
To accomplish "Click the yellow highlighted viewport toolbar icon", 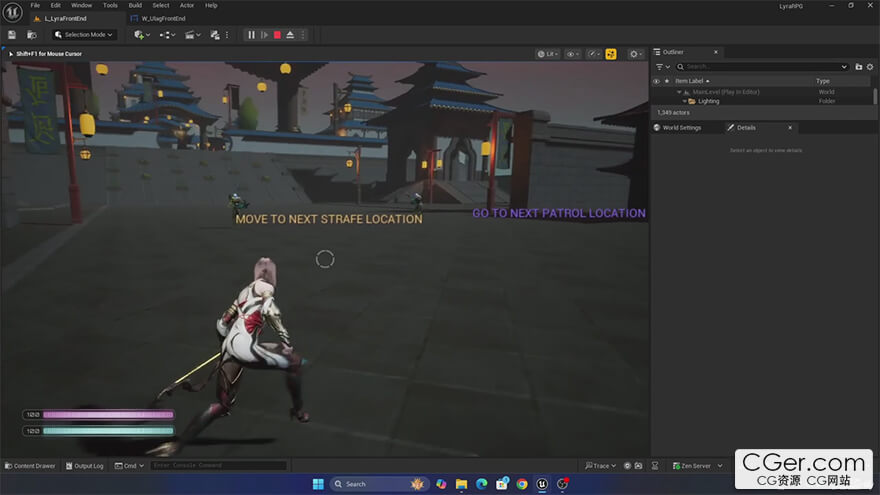I will [x=611, y=54].
